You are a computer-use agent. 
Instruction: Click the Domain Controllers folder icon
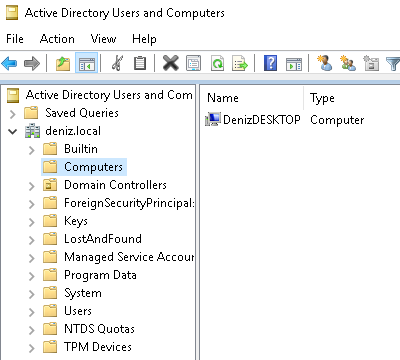tap(50, 185)
